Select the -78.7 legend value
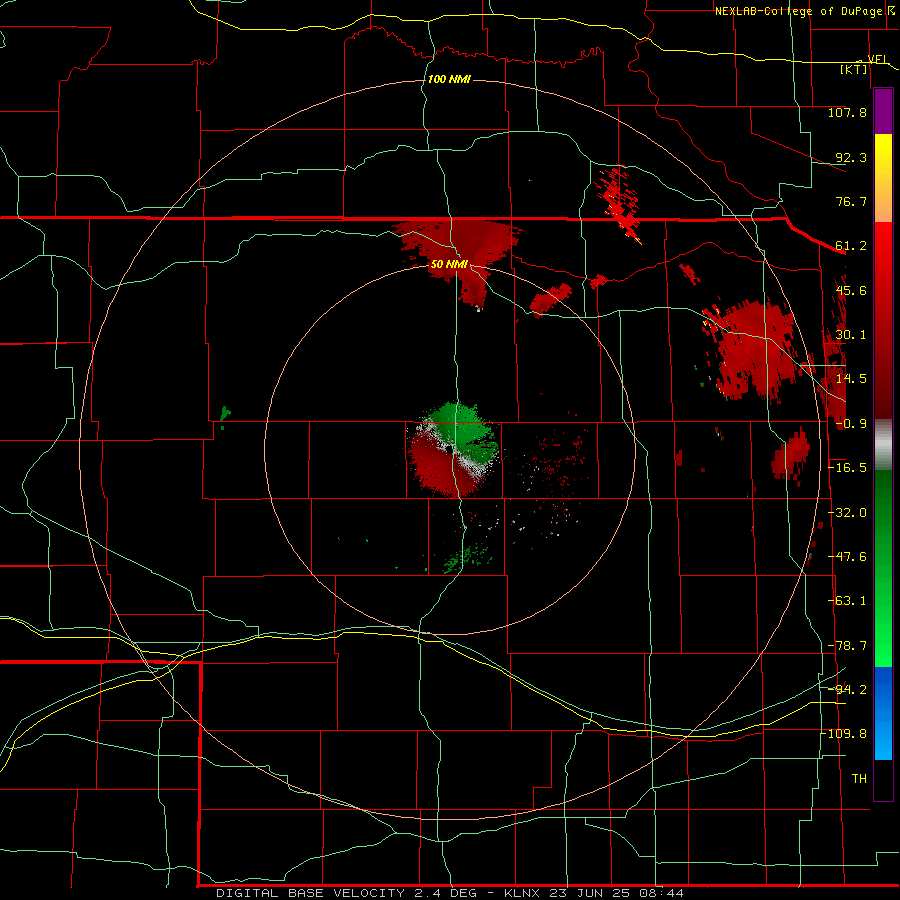The image size is (900, 900). coord(847,646)
